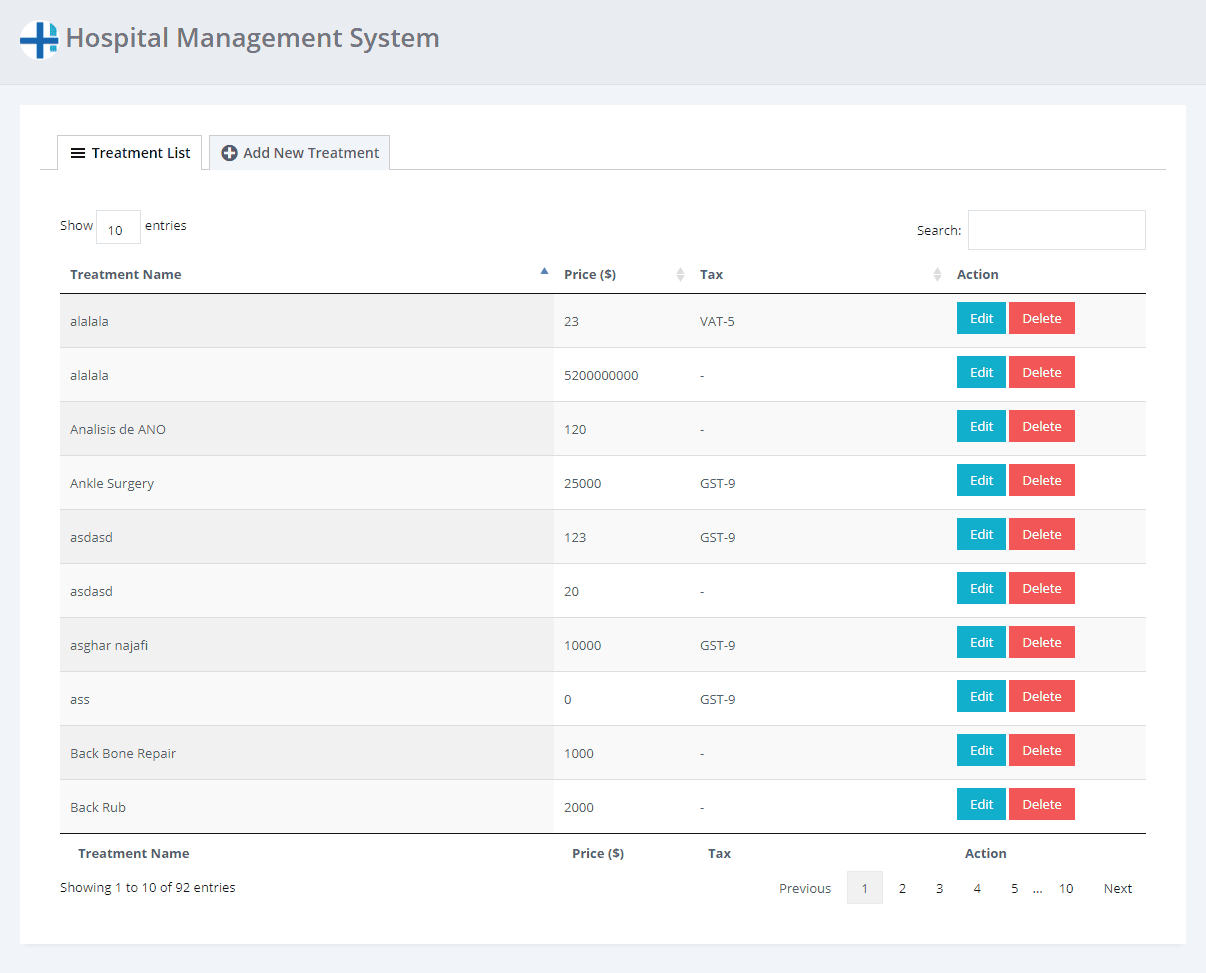The image size is (1206, 973).
Task: Click the list icon on Treatment List tab
Action: click(78, 153)
